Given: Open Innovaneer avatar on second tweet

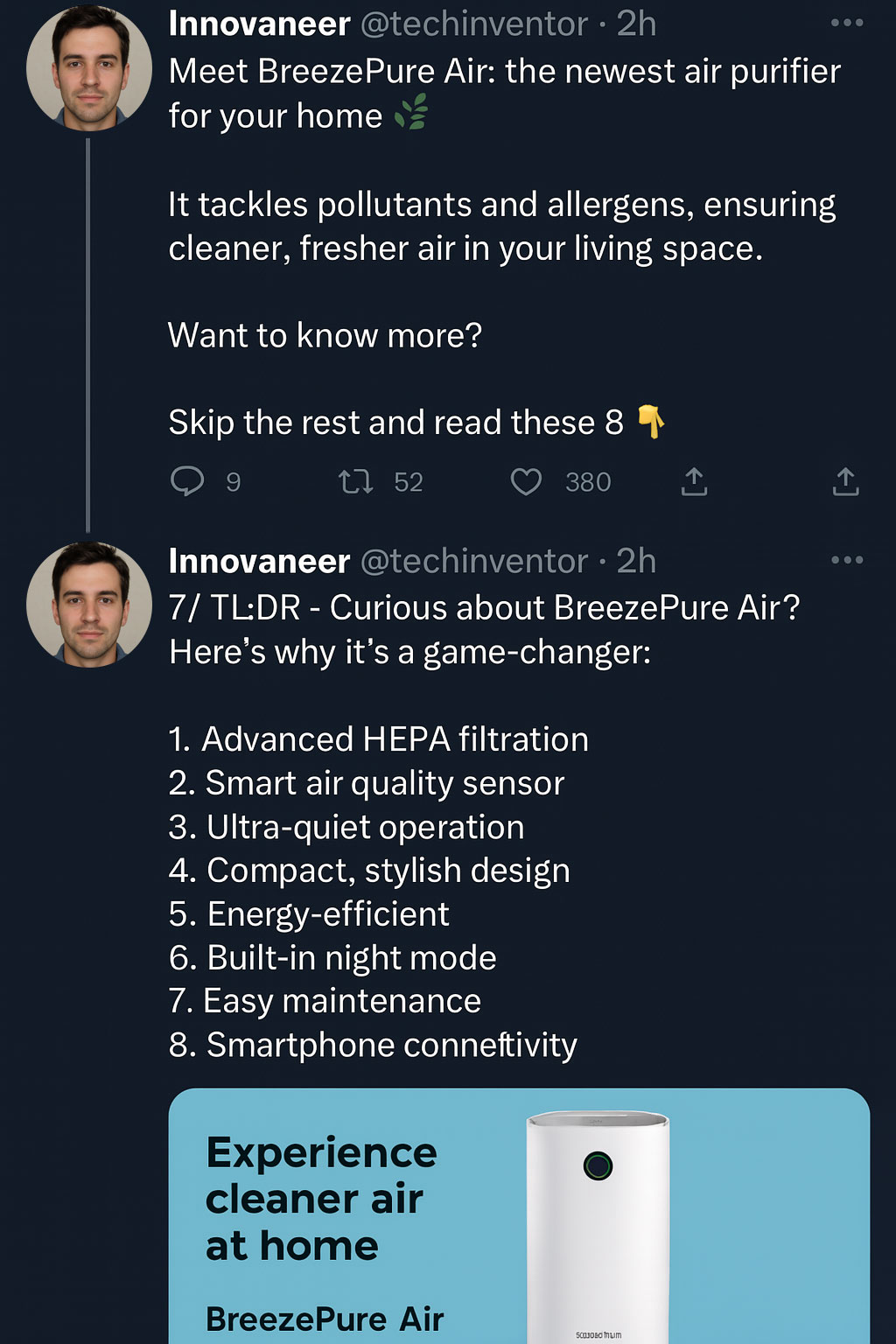Looking at the screenshot, I should coord(88,605).
